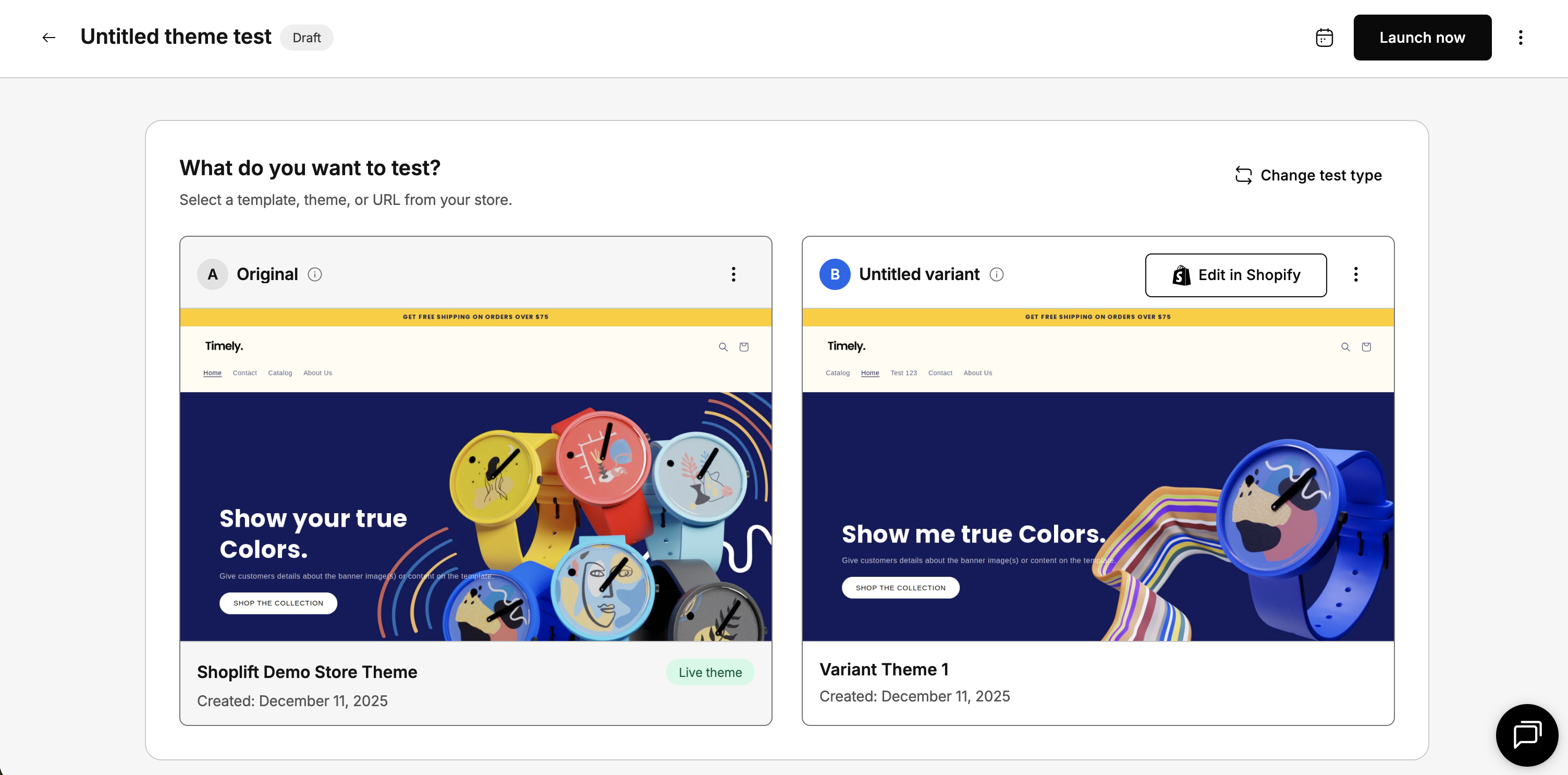Click cart icon in variant preview
Viewport: 1568px width, 775px height.
click(x=1366, y=347)
